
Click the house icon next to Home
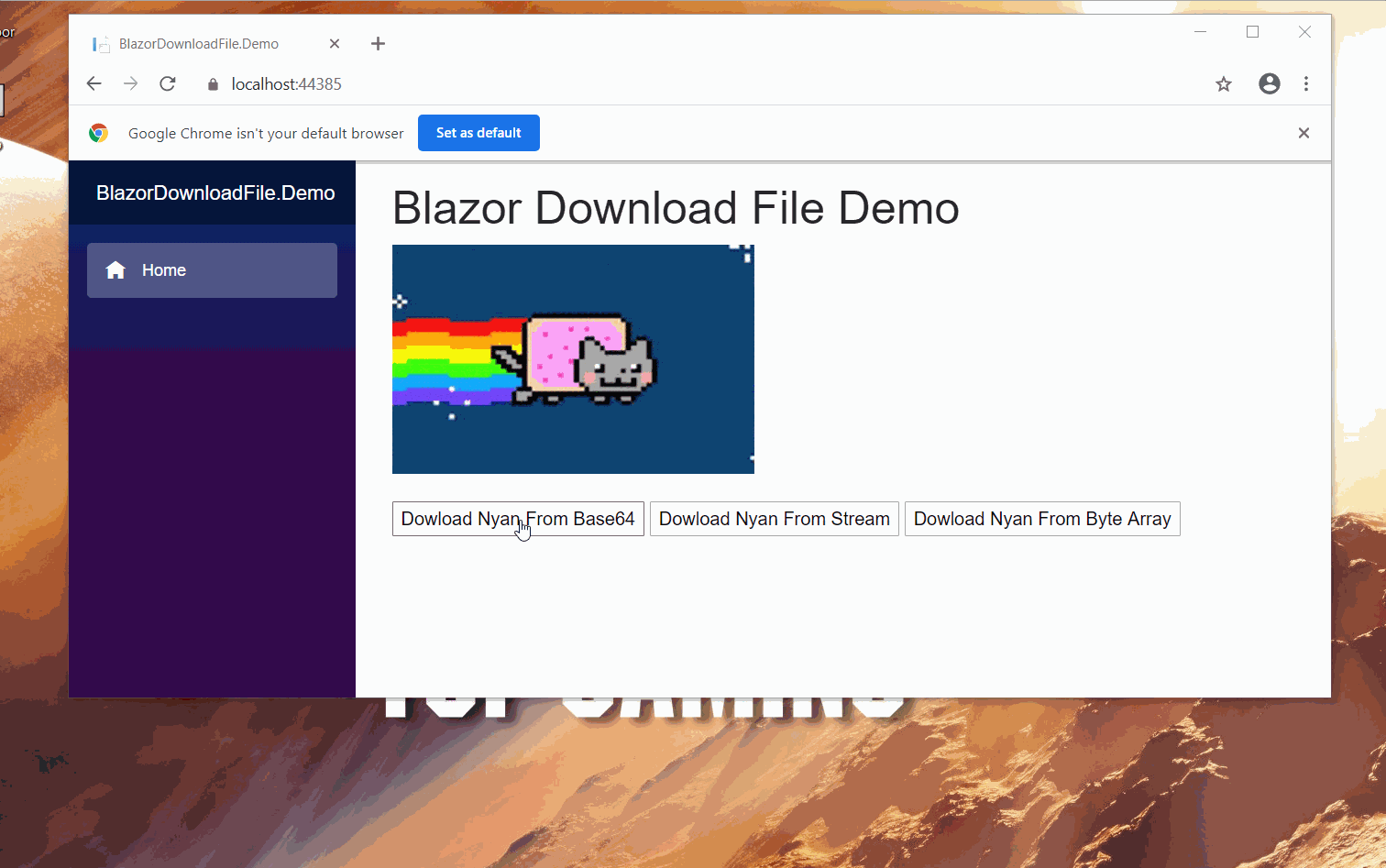point(115,270)
